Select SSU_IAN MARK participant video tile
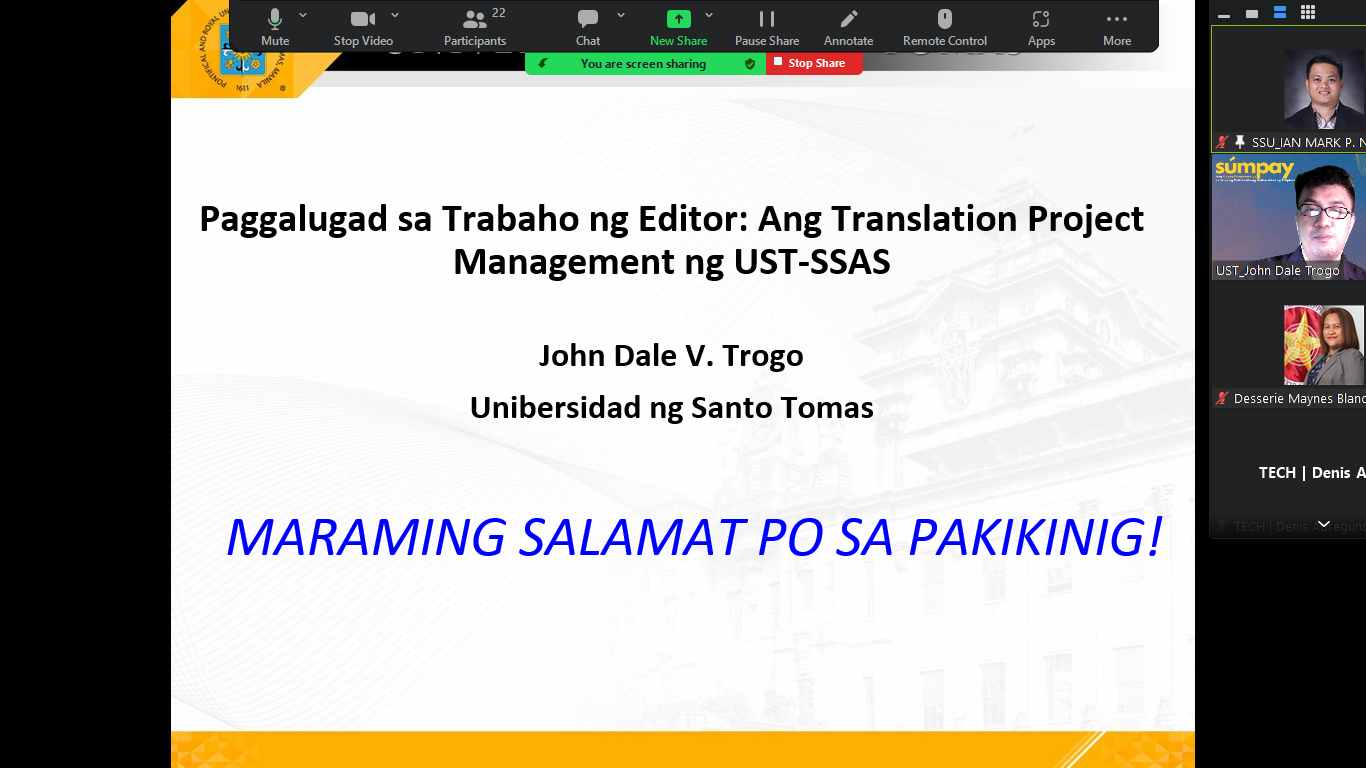 pos(1289,88)
